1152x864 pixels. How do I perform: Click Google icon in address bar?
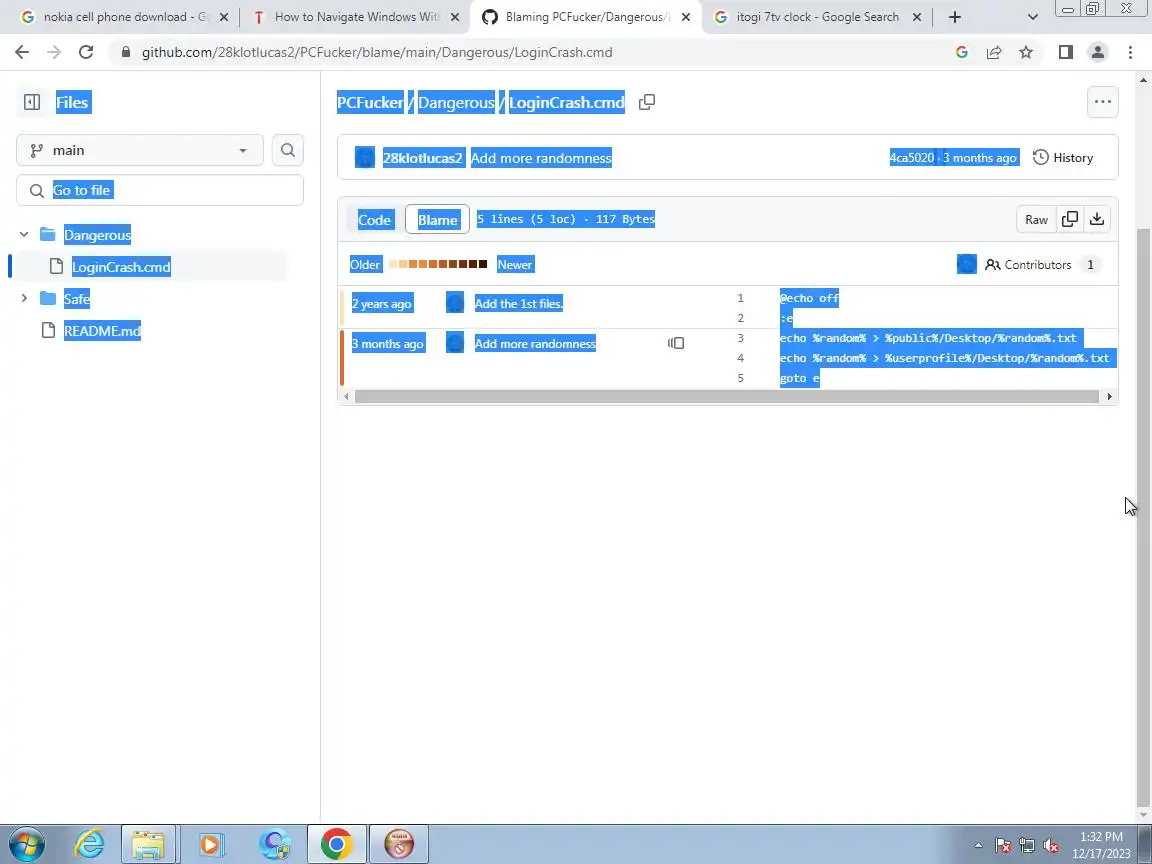click(x=961, y=52)
